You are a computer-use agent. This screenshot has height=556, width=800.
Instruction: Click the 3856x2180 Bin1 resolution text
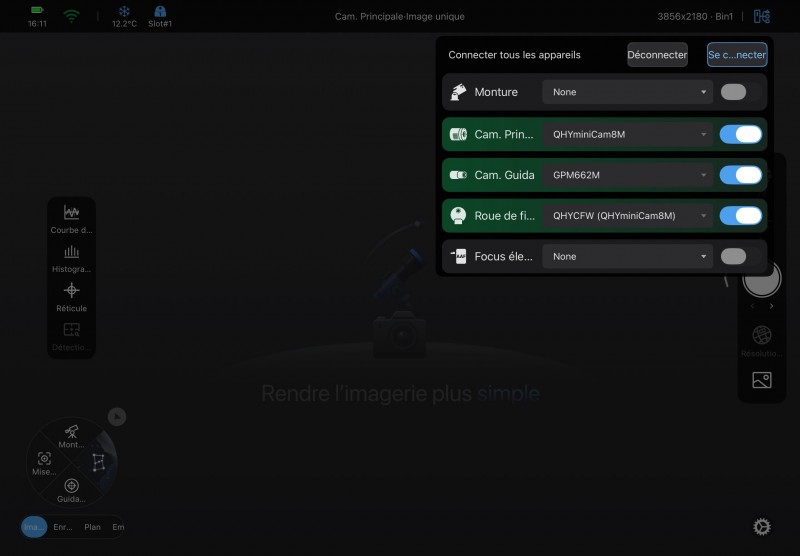[x=695, y=16]
